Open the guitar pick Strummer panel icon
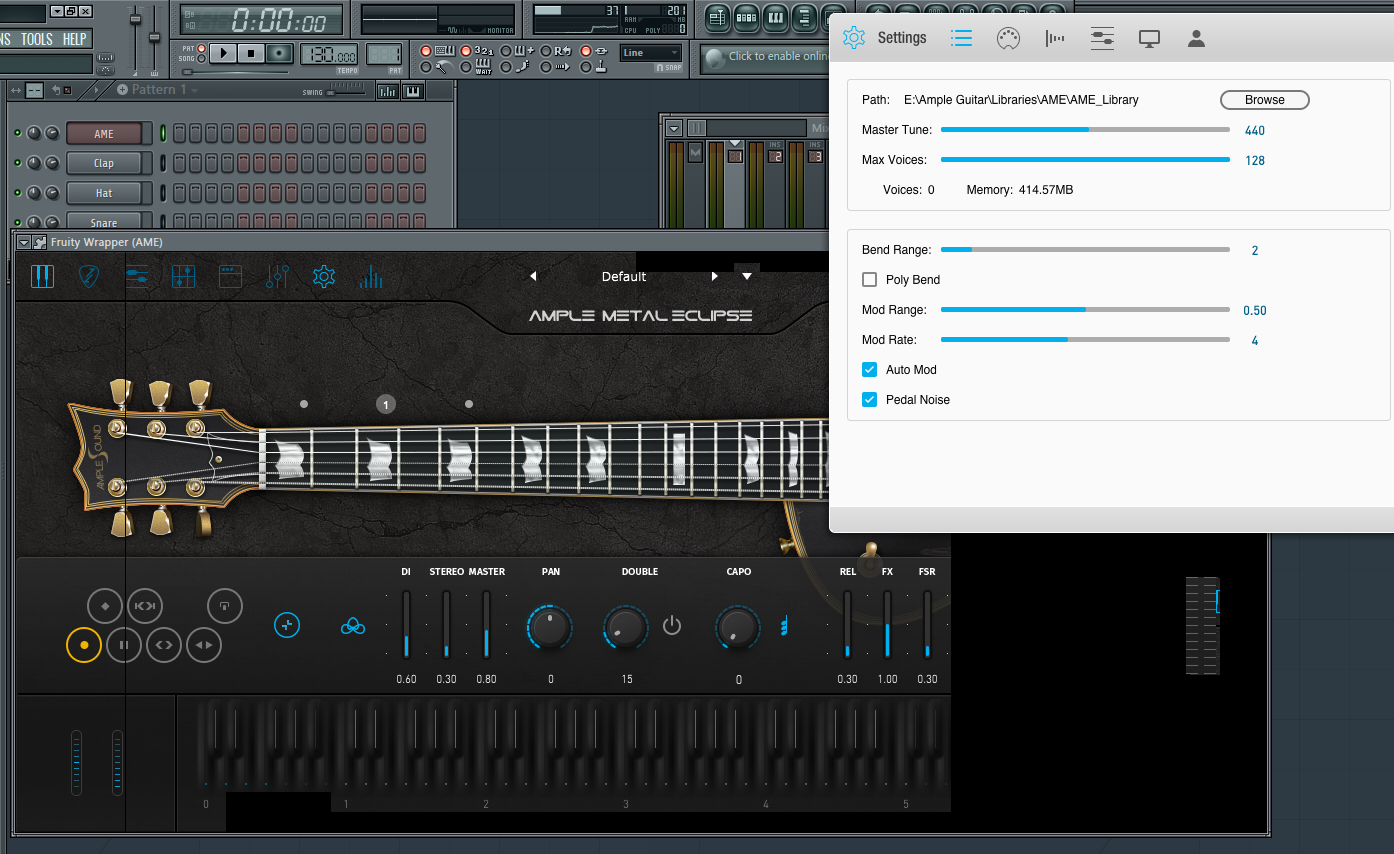The width and height of the screenshot is (1394, 854). [89, 277]
